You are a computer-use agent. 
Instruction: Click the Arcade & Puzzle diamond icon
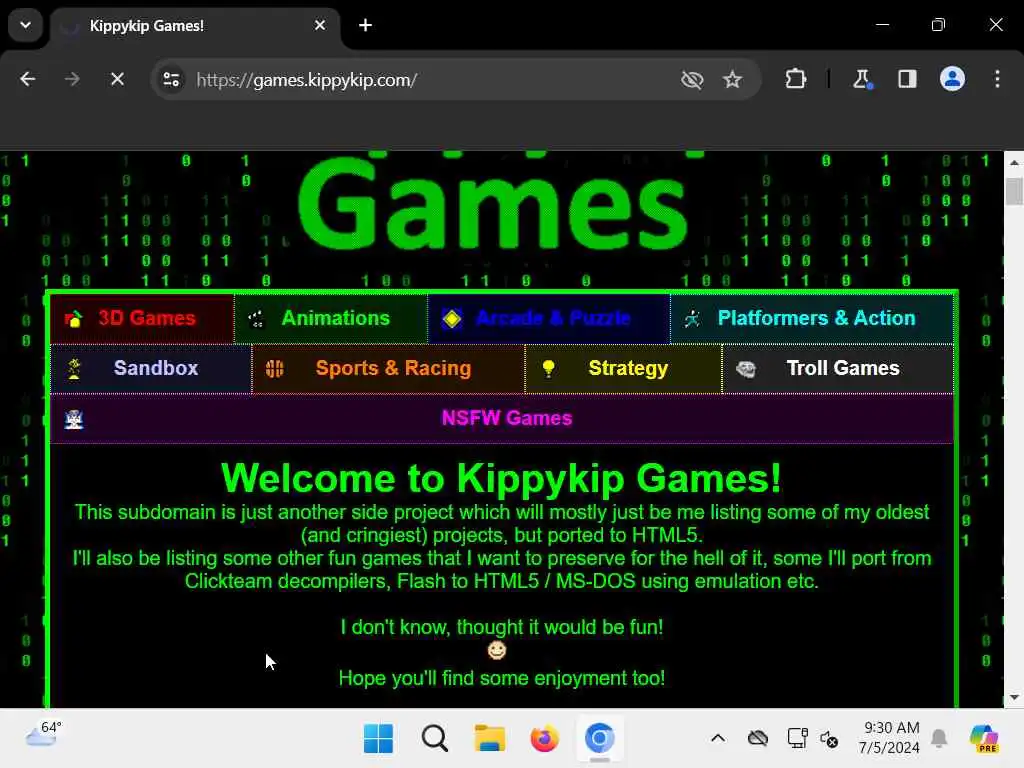coord(451,319)
